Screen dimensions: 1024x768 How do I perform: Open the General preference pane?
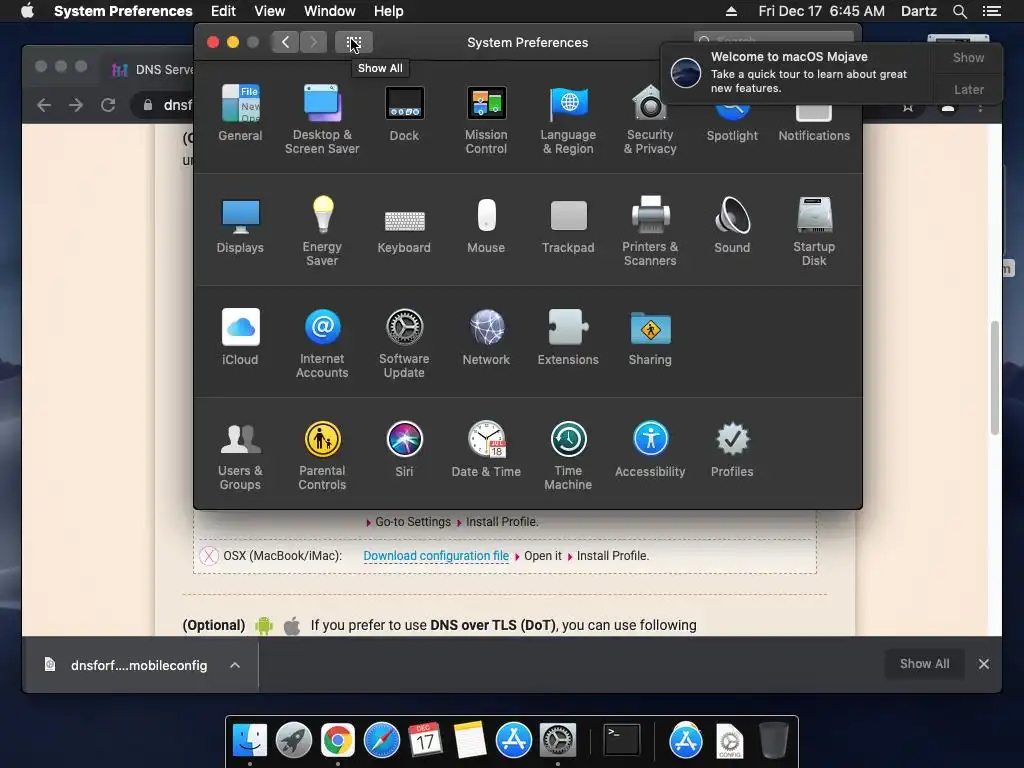tap(240, 113)
